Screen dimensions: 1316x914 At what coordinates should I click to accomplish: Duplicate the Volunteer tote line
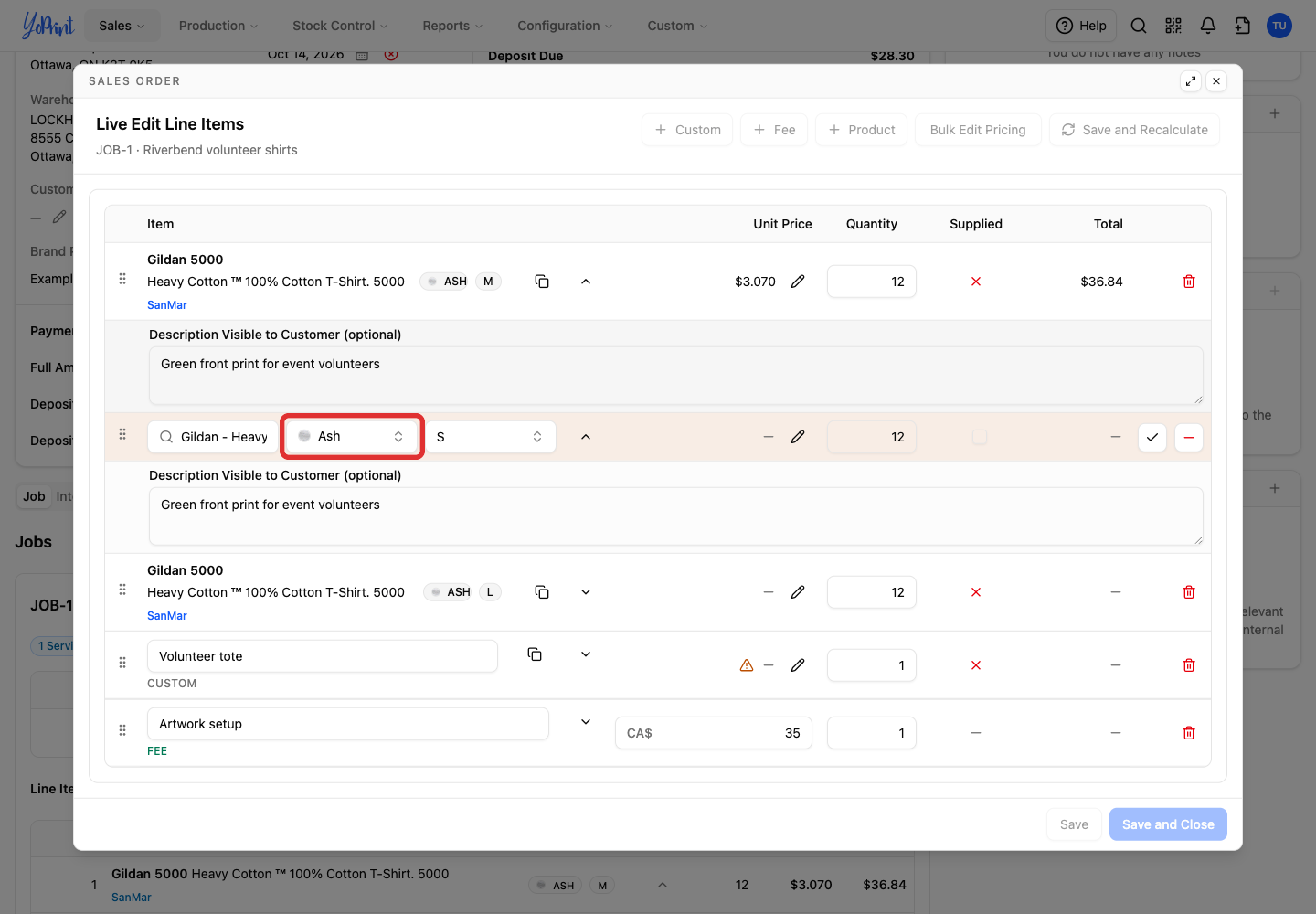[x=535, y=654]
